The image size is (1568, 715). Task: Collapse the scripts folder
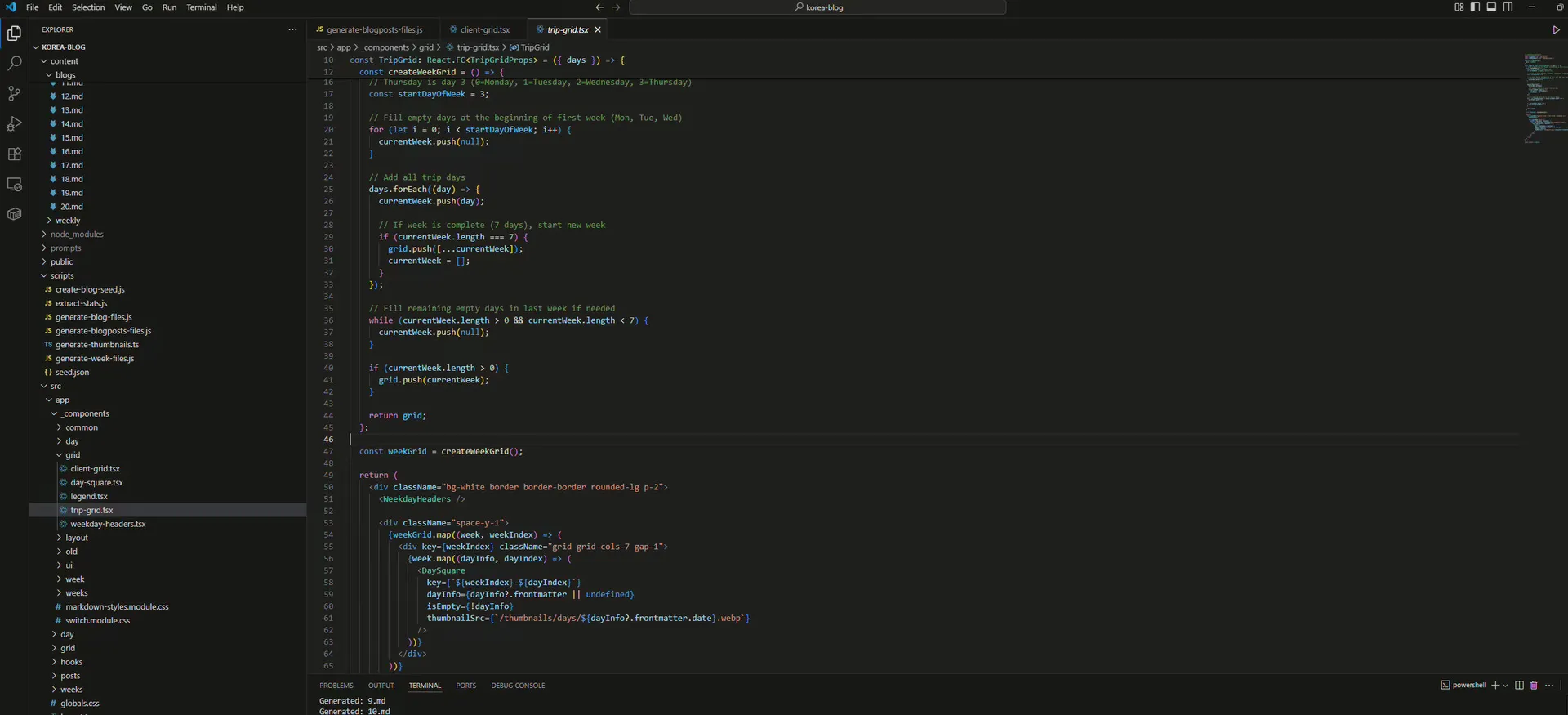(x=62, y=275)
